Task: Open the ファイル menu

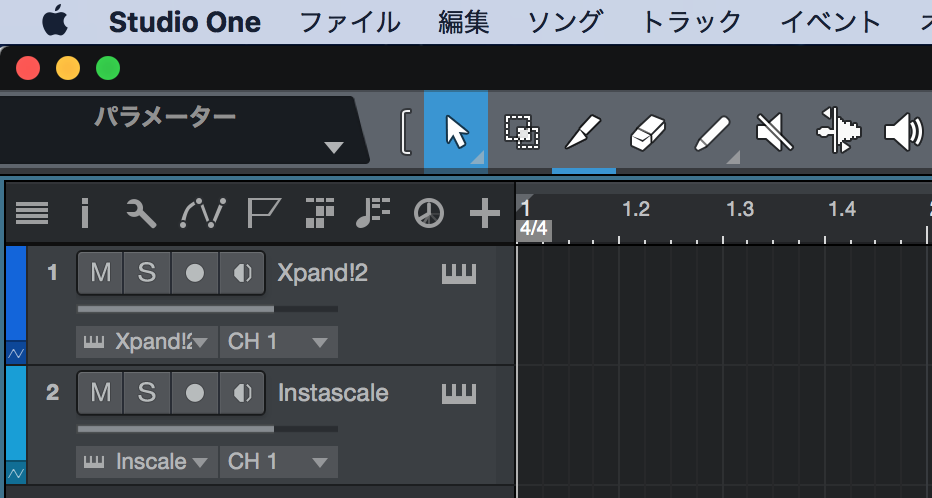Action: point(350,23)
